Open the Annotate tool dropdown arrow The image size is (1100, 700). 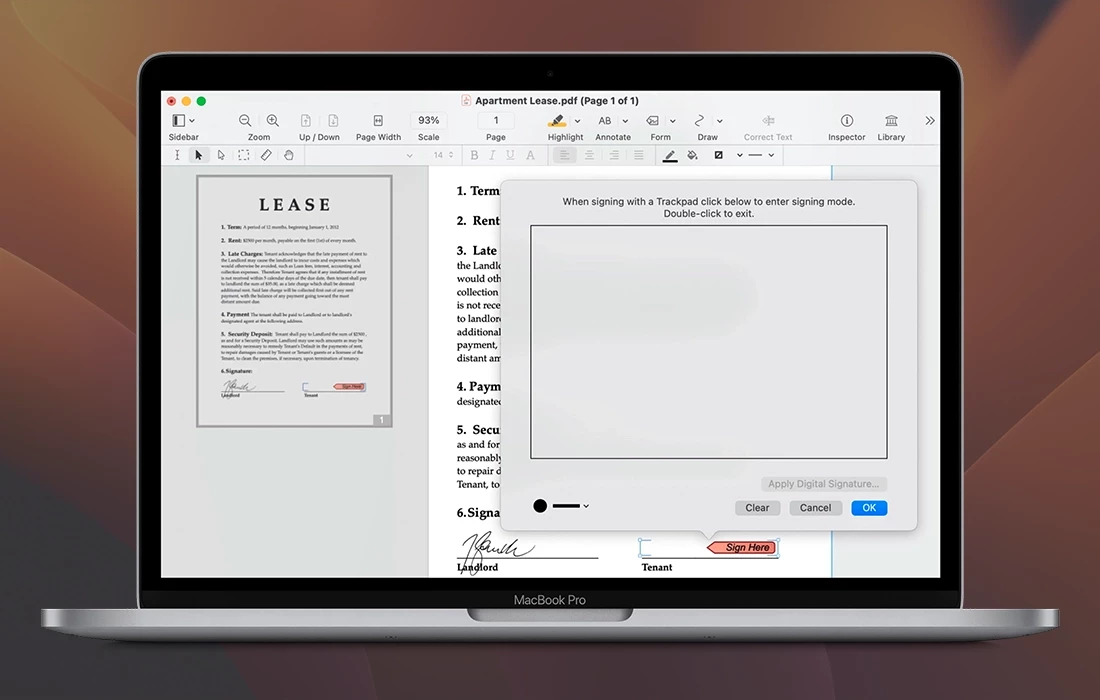point(626,121)
